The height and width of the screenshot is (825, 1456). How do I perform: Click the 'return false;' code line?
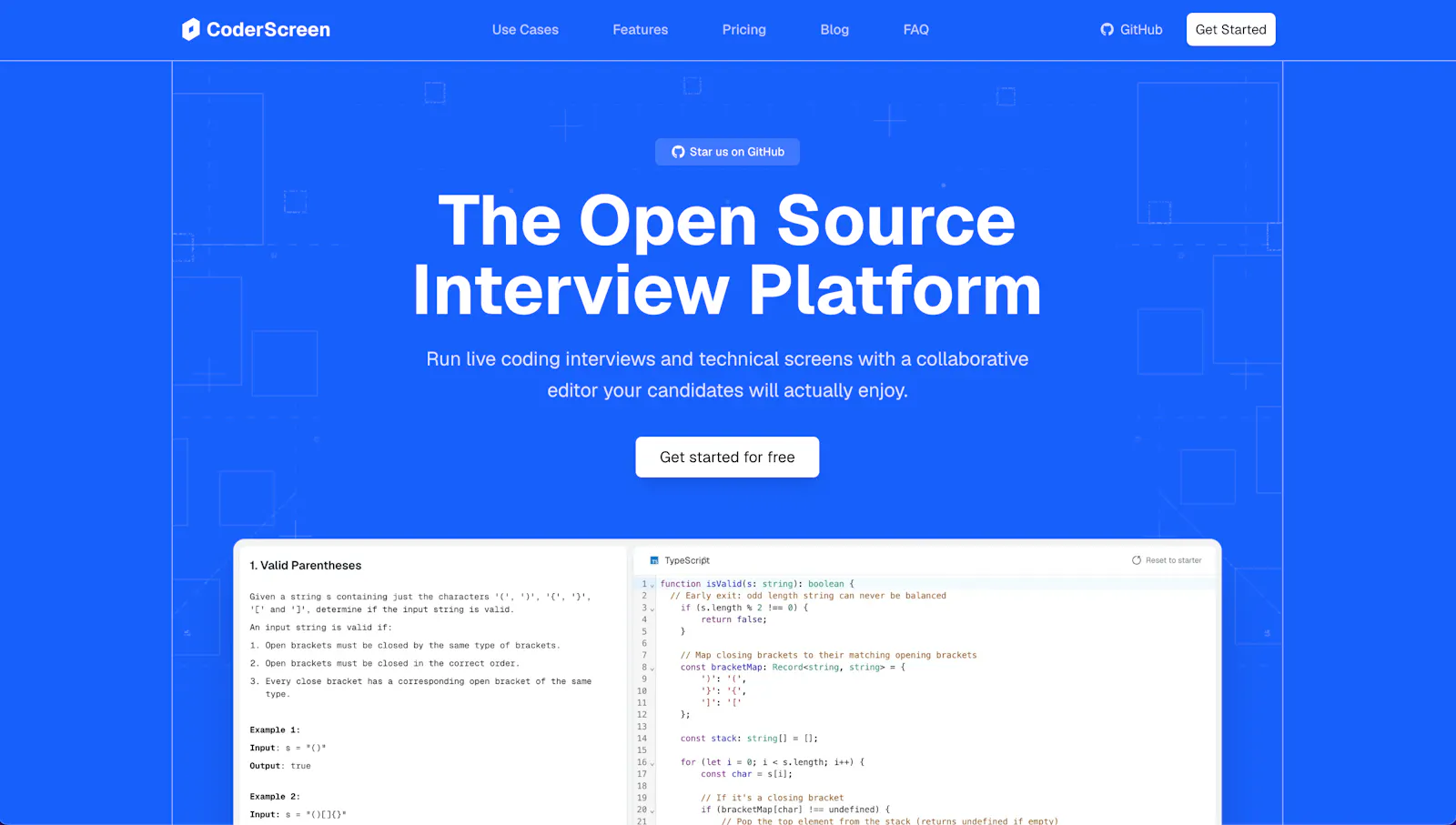tap(733, 619)
